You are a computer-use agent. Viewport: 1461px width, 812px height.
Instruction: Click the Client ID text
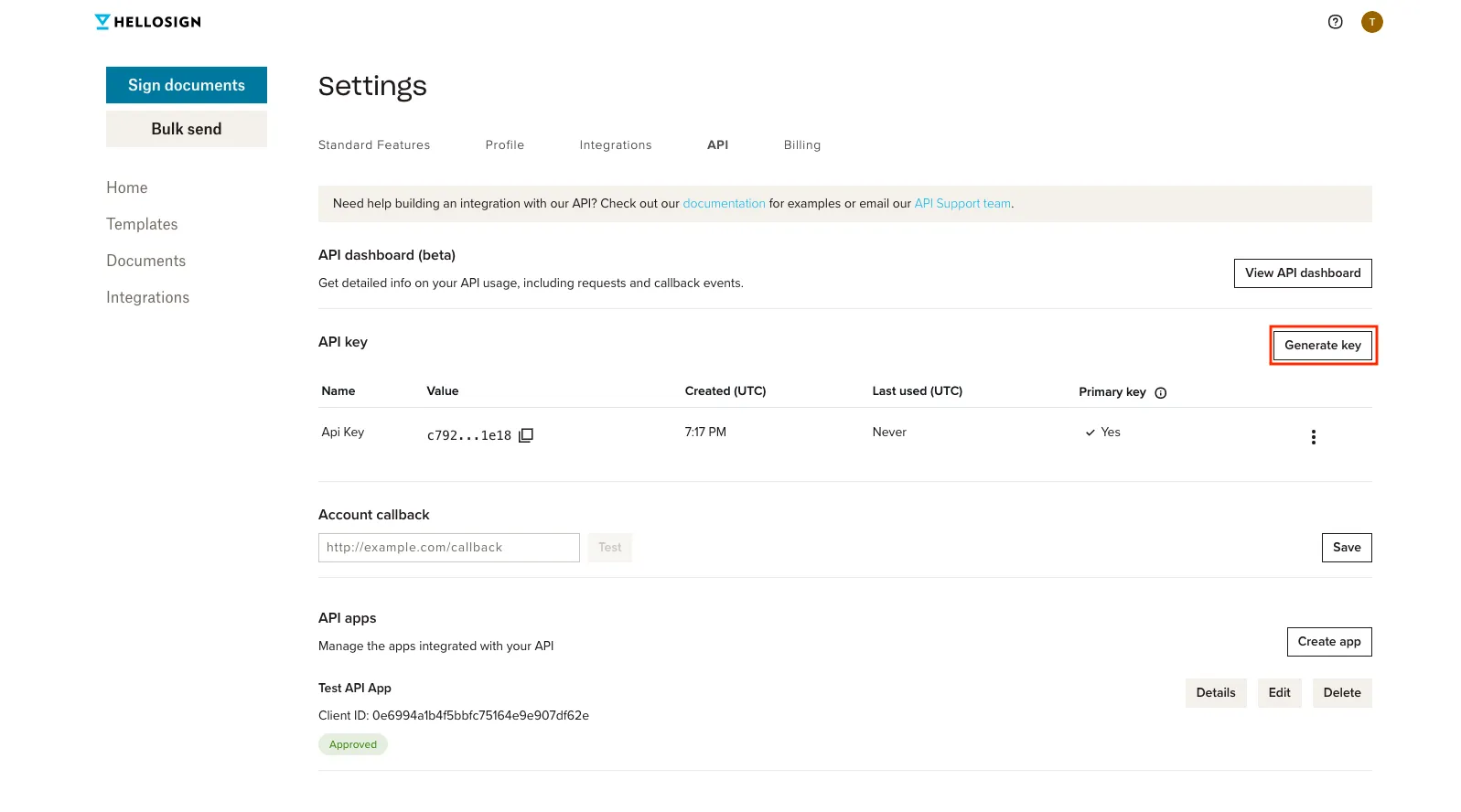tap(454, 715)
